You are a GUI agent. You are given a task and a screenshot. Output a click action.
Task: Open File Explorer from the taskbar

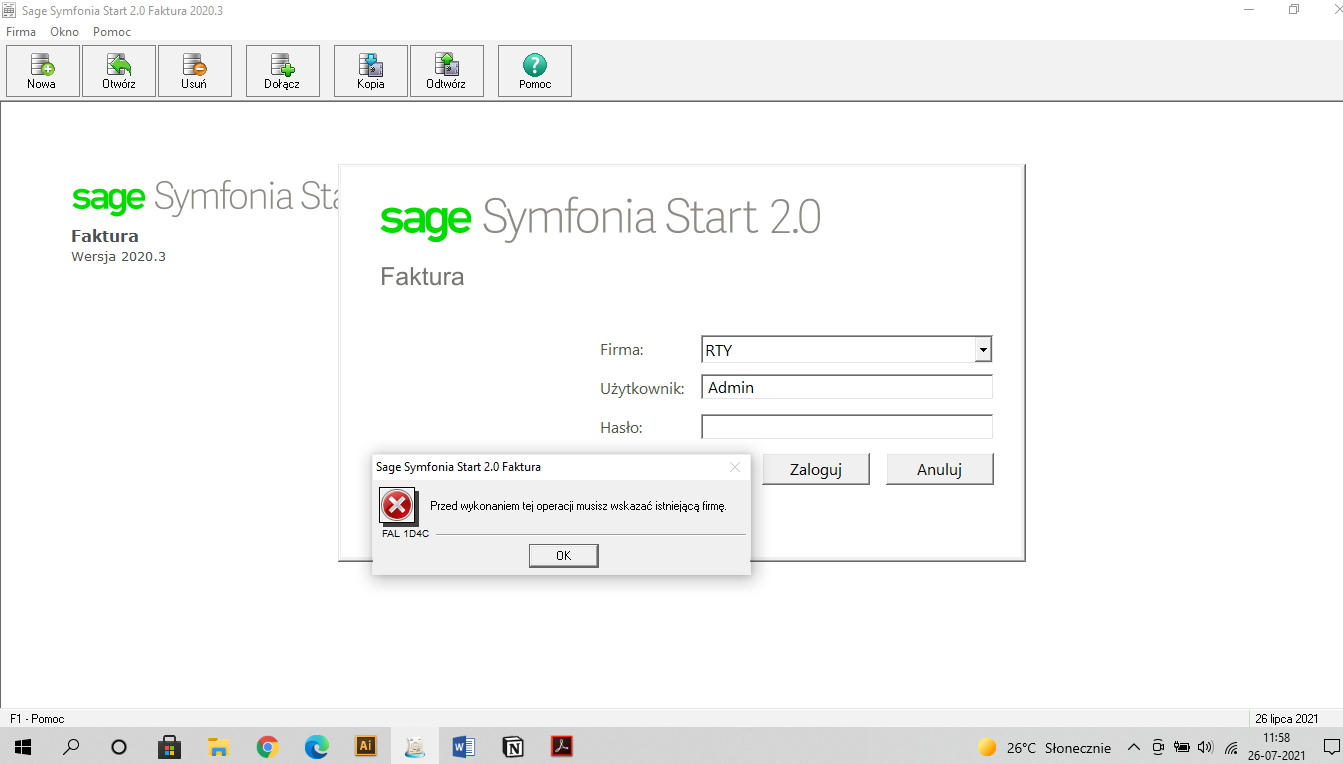click(218, 746)
